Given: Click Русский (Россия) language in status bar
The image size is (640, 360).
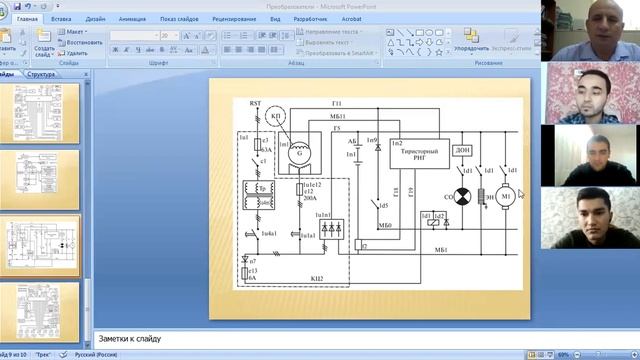Looking at the screenshot, I should (x=96, y=355).
